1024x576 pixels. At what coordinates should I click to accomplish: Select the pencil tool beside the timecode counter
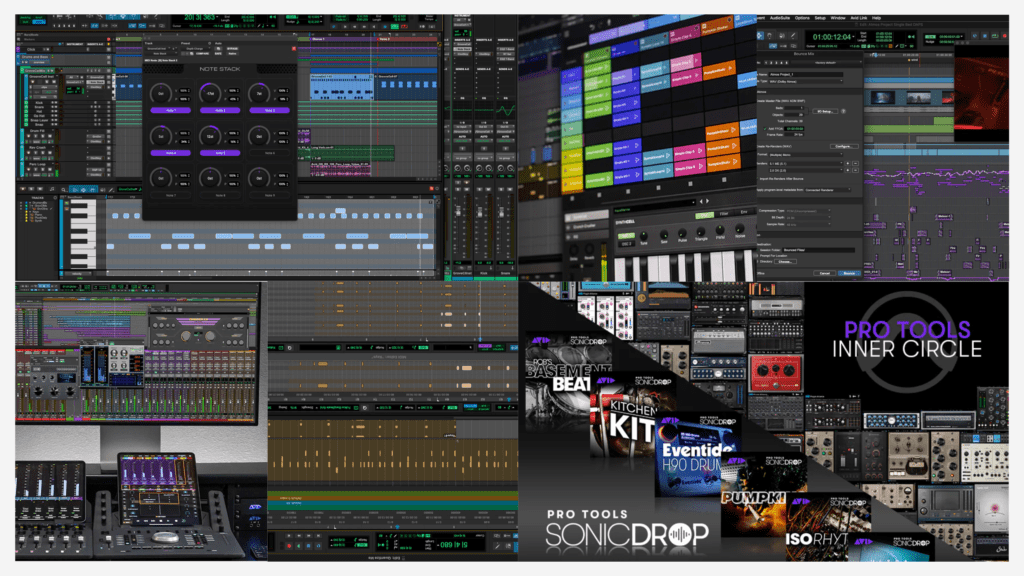[x=793, y=36]
